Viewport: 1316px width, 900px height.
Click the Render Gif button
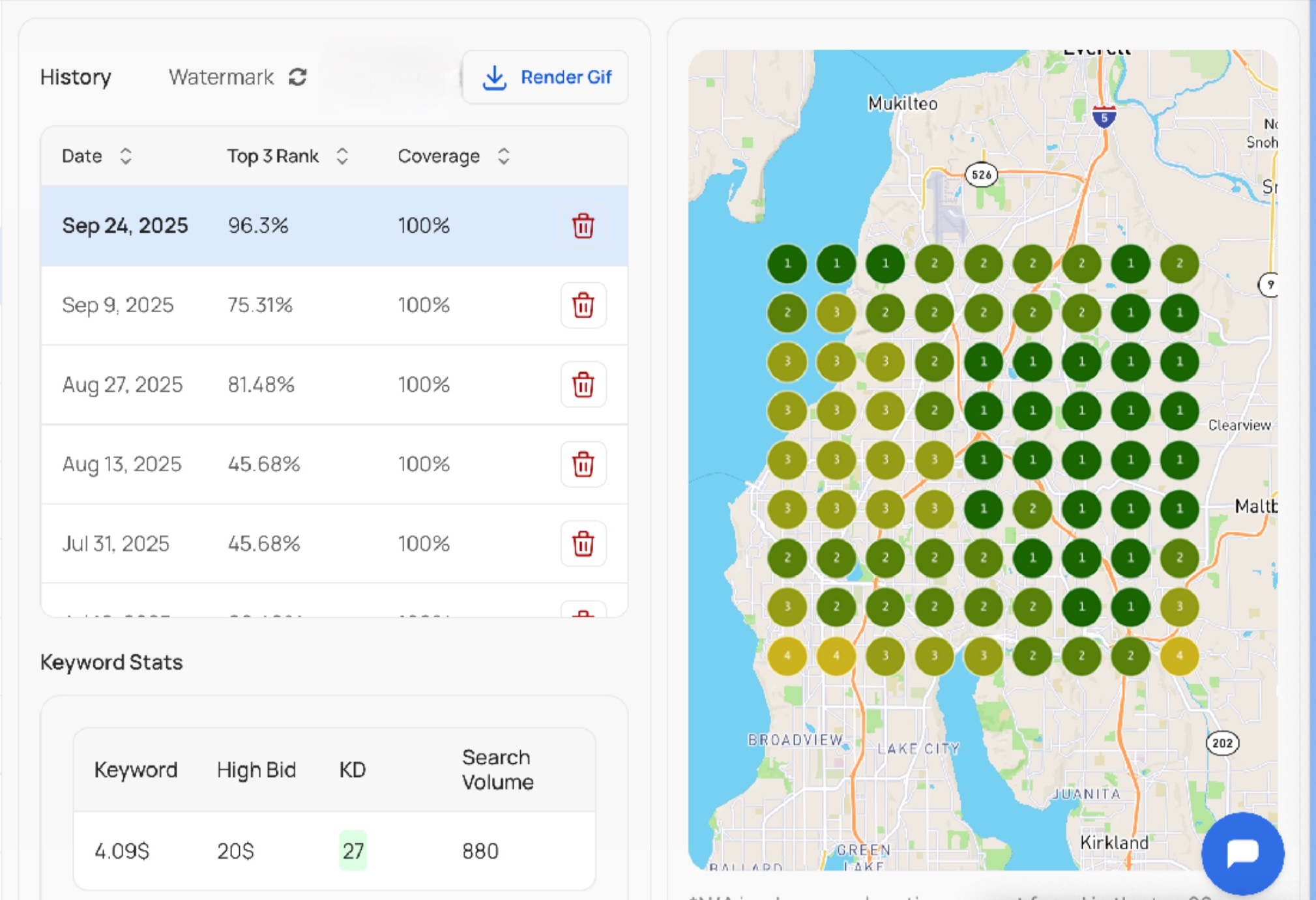click(565, 78)
